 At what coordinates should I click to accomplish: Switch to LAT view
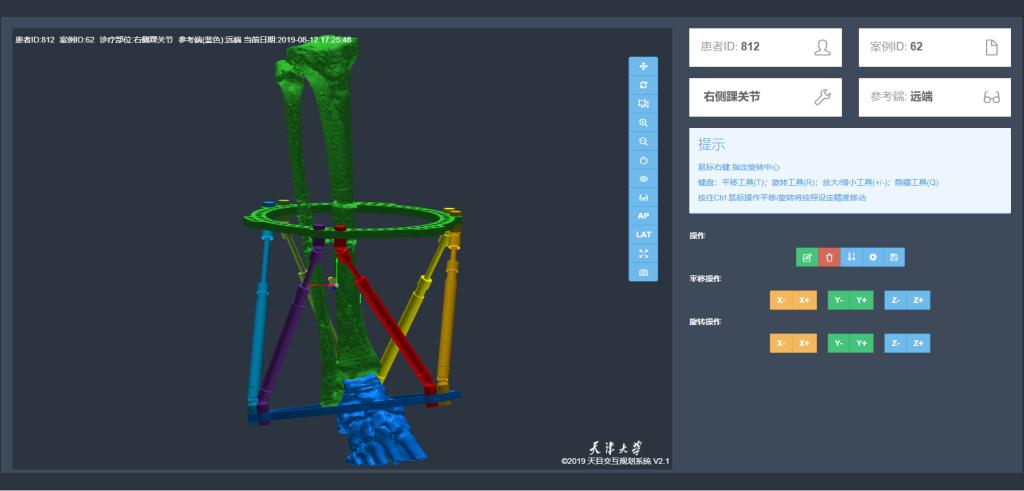coord(643,234)
